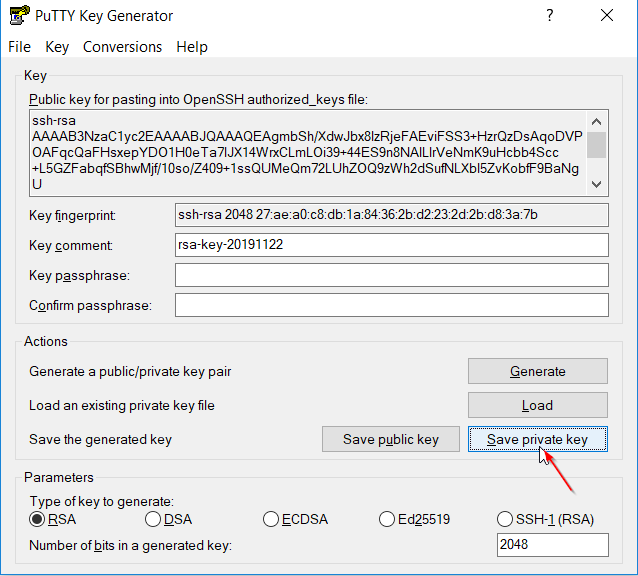Click the PuTTY icon in title bar
The height and width of the screenshot is (576, 638).
coord(18,16)
